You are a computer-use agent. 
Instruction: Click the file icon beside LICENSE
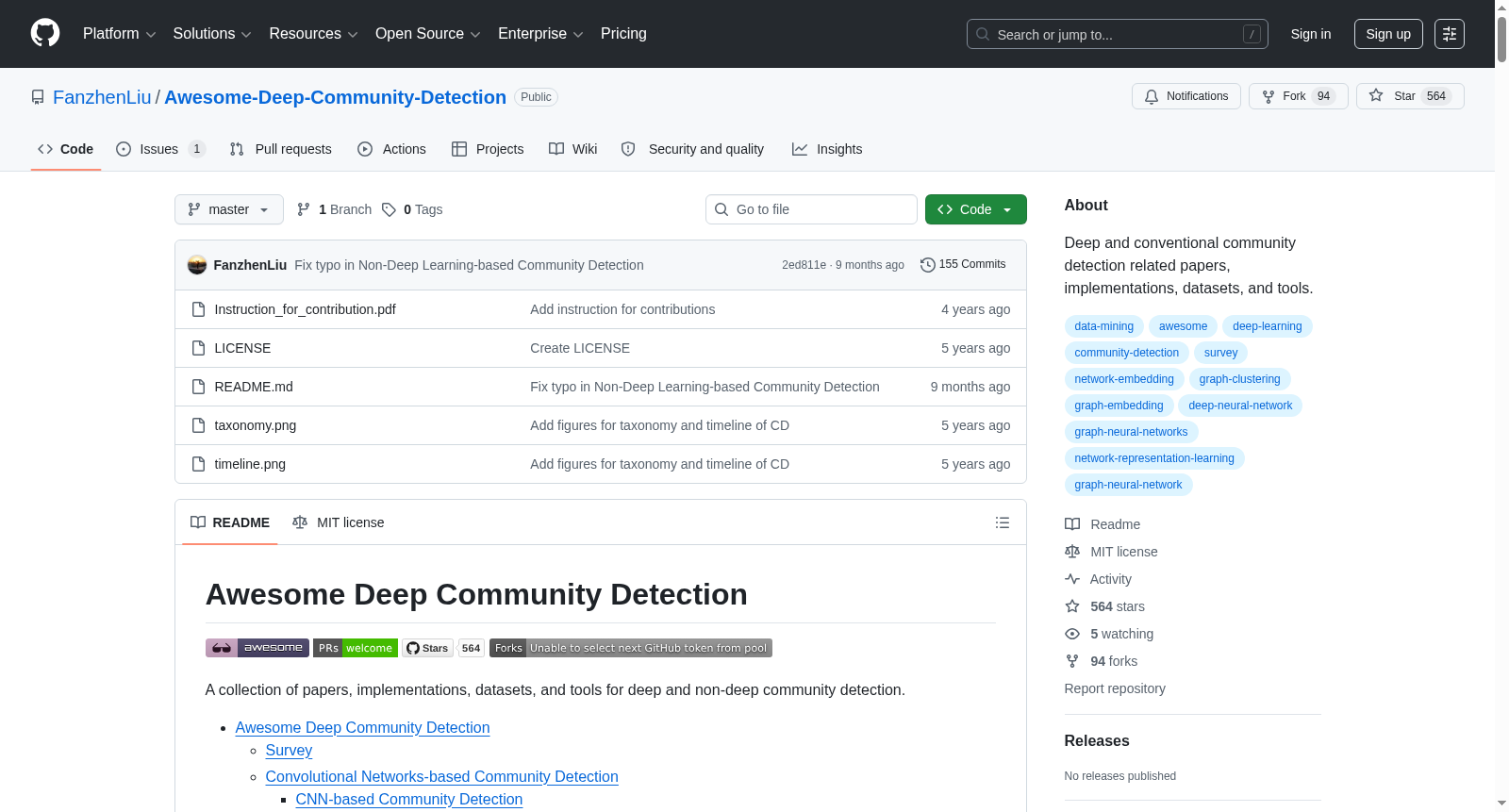(198, 348)
